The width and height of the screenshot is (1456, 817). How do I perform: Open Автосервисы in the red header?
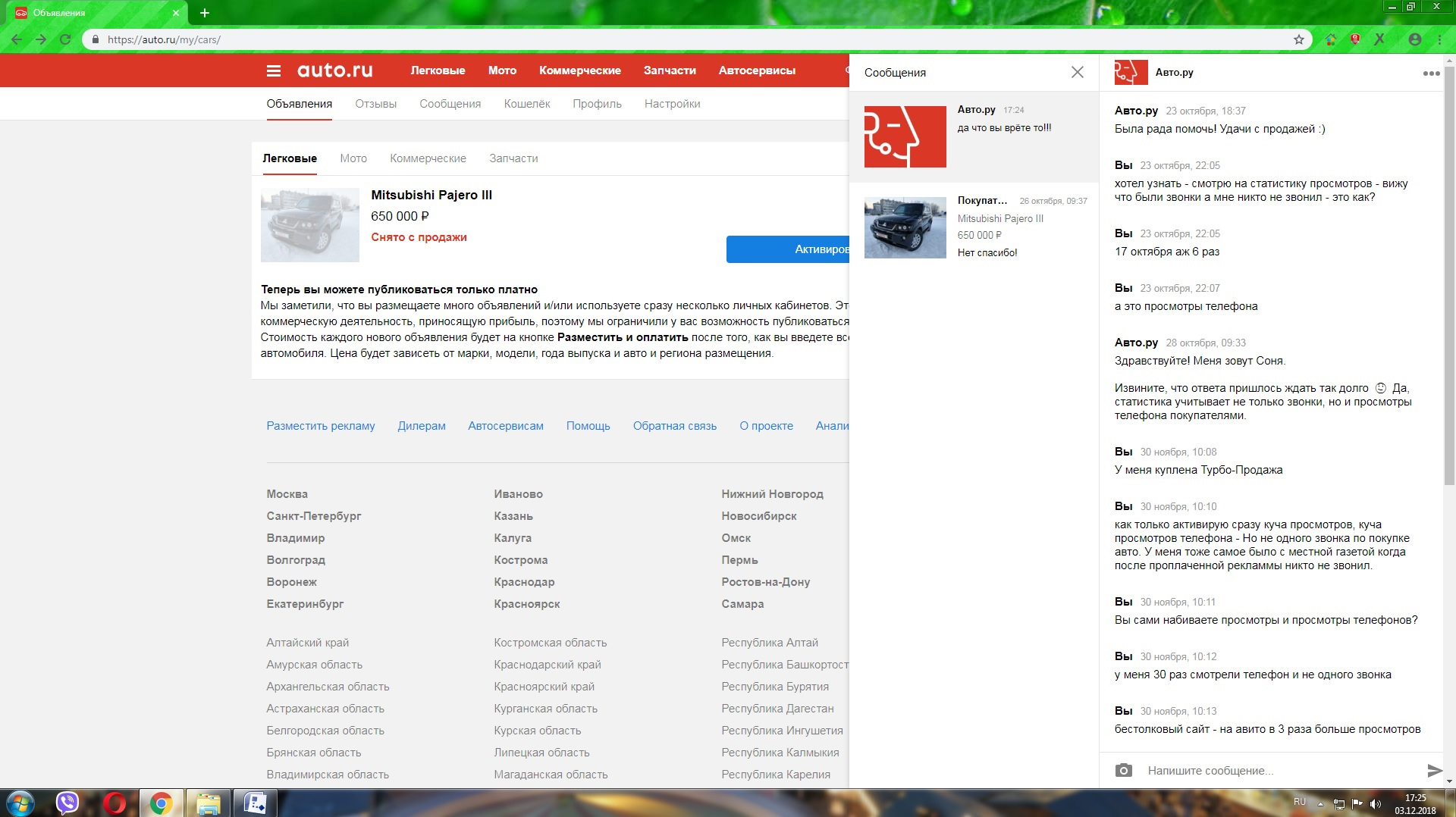pyautogui.click(x=757, y=70)
